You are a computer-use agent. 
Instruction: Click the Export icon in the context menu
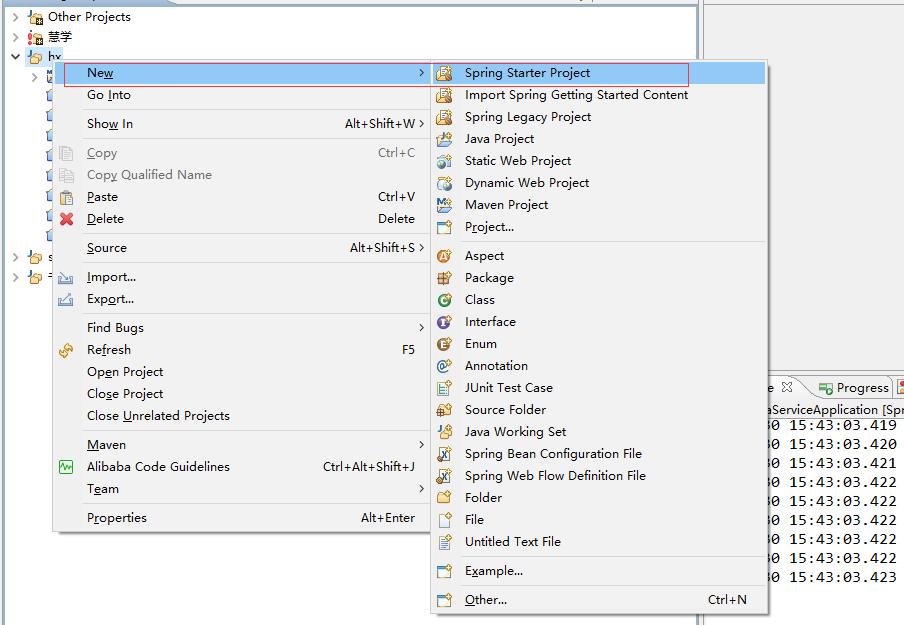[66, 299]
